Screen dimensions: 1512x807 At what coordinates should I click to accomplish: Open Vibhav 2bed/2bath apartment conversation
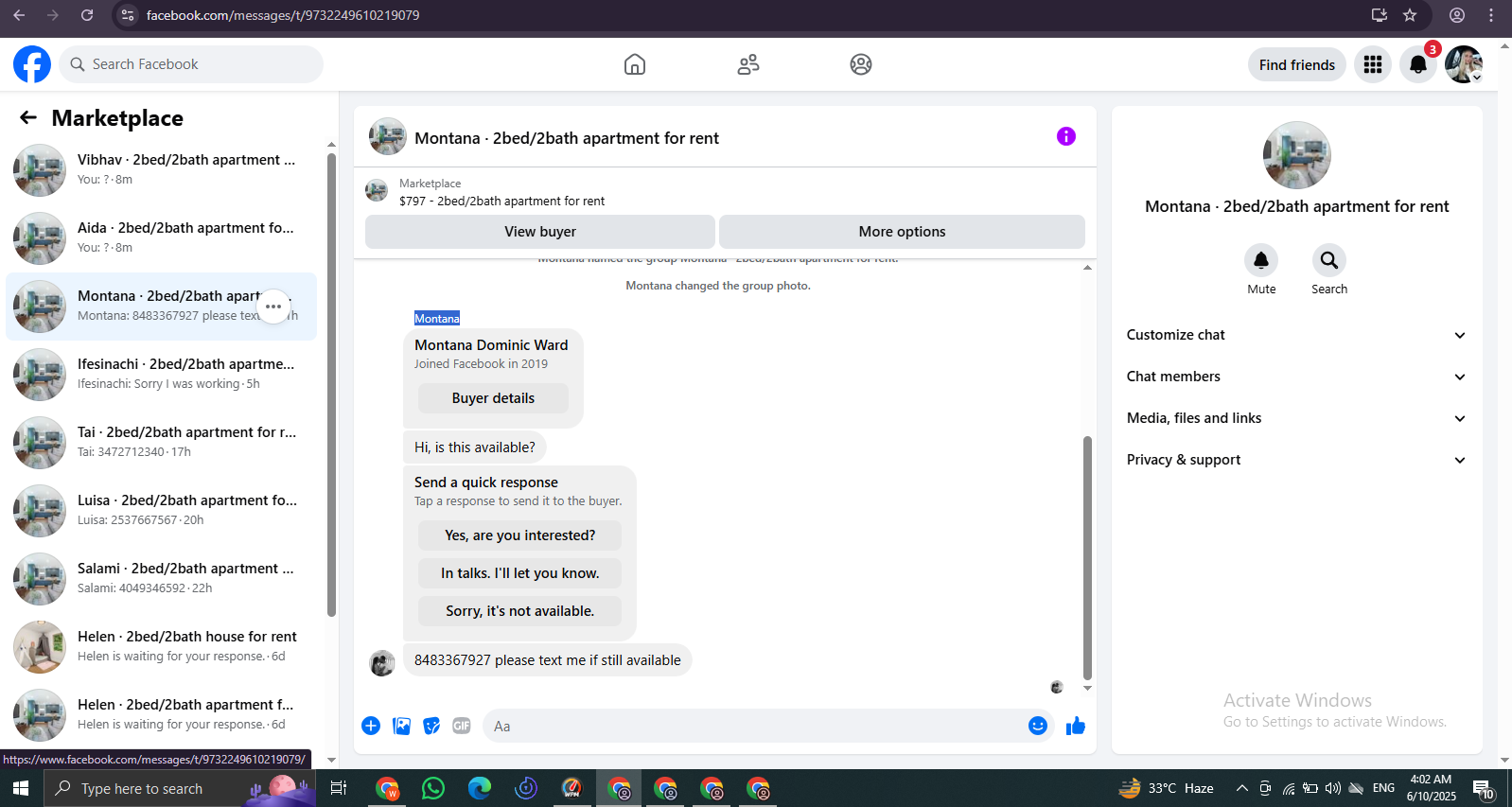coord(161,170)
